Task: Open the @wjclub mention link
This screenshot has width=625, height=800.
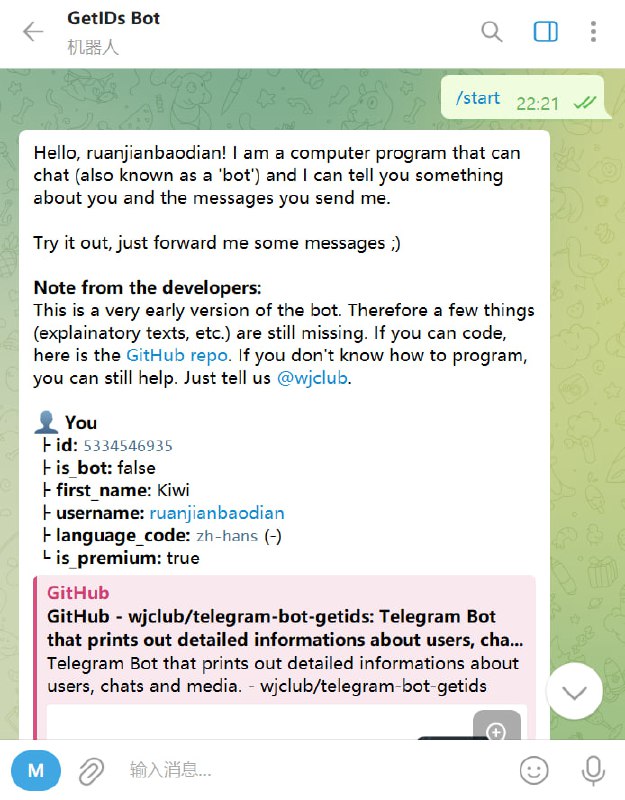Action: pyautogui.click(x=312, y=378)
